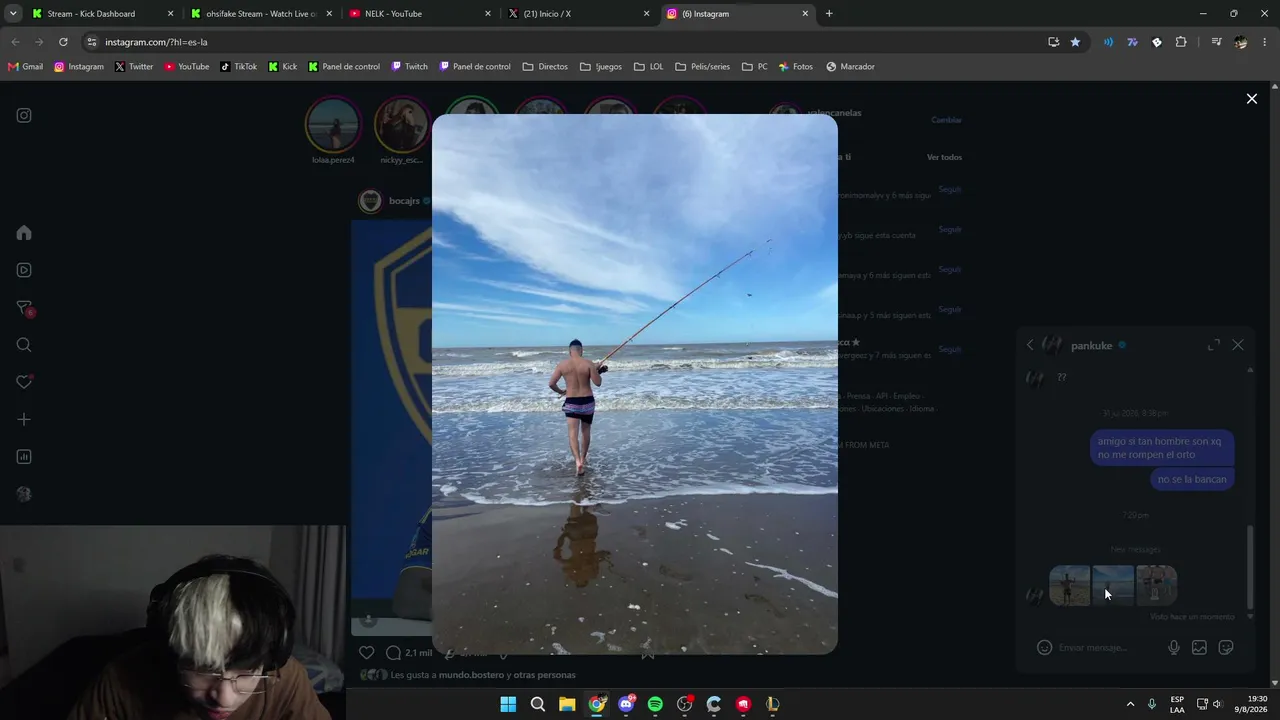Open the third photo thumbnail in chat
Screen dimensions: 1280x720
1156,586
